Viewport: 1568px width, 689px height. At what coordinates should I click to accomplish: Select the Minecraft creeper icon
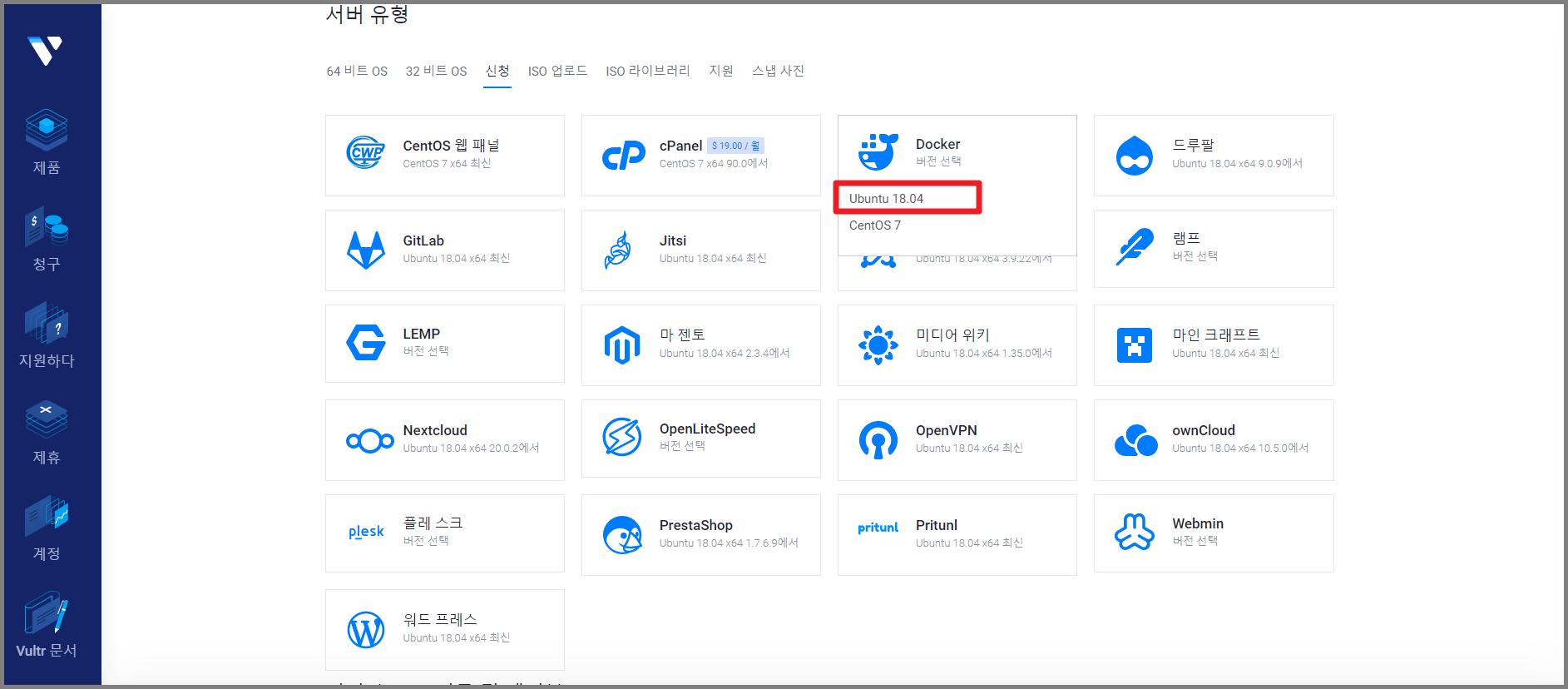click(1135, 344)
